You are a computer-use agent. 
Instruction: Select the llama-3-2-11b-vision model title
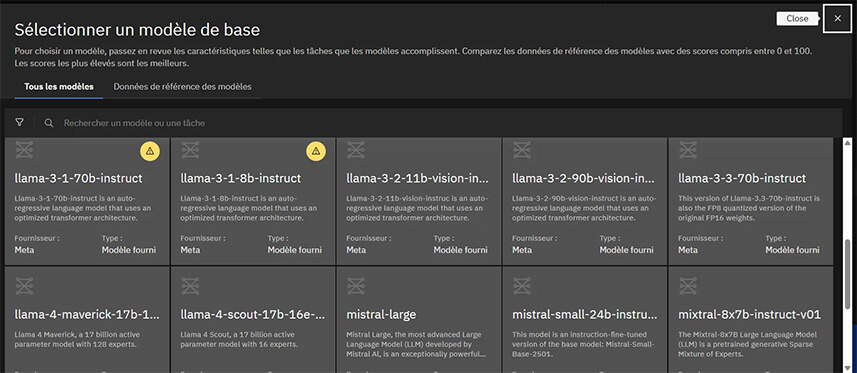[418, 178]
